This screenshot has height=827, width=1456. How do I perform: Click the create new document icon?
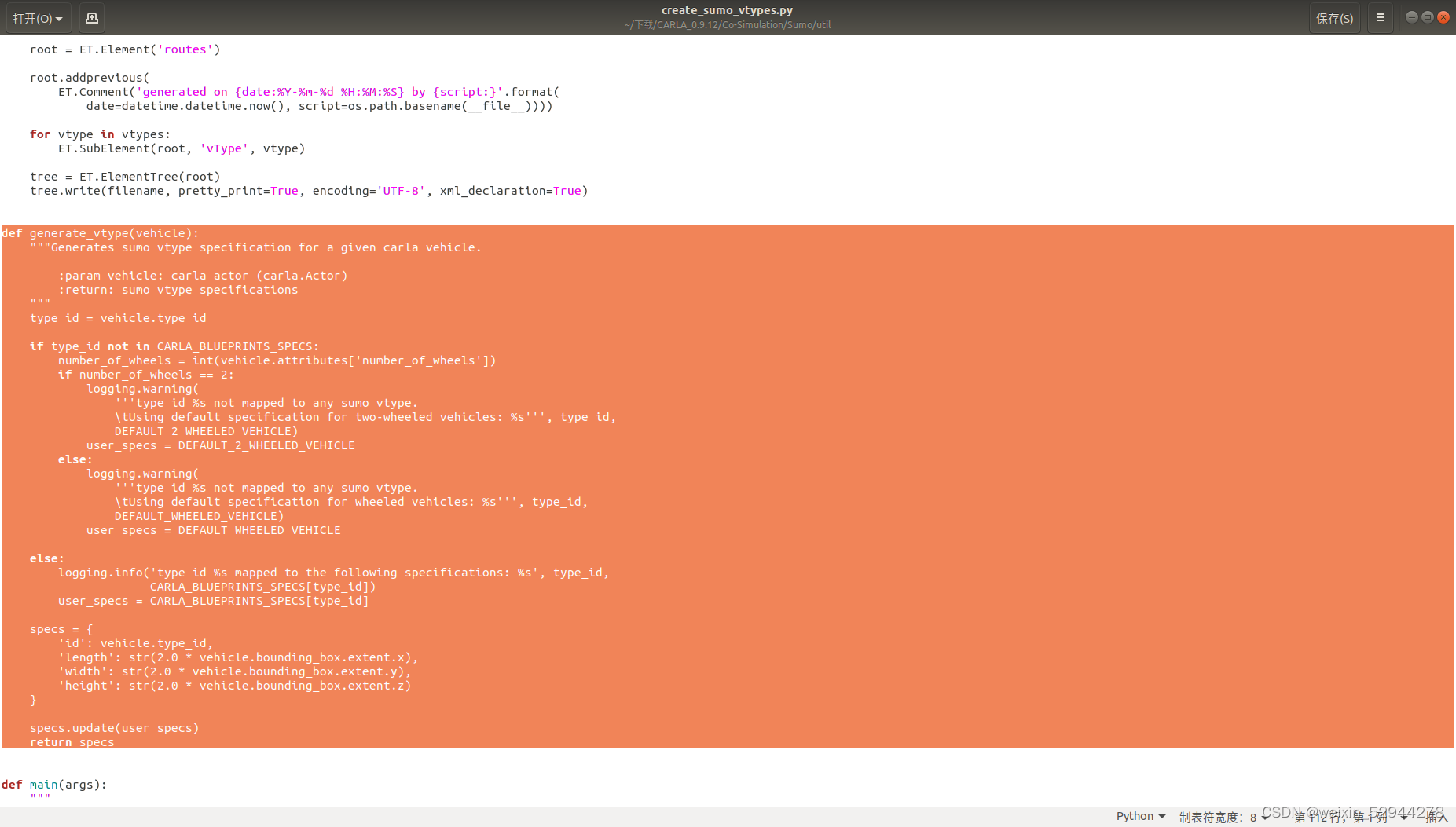[92, 17]
